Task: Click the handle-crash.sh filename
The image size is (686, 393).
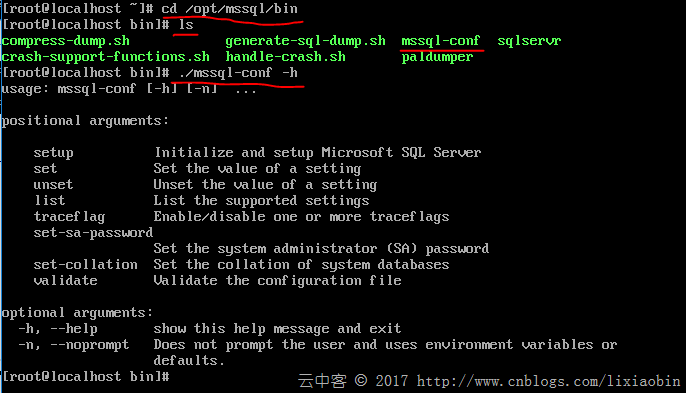Action: click(x=285, y=56)
